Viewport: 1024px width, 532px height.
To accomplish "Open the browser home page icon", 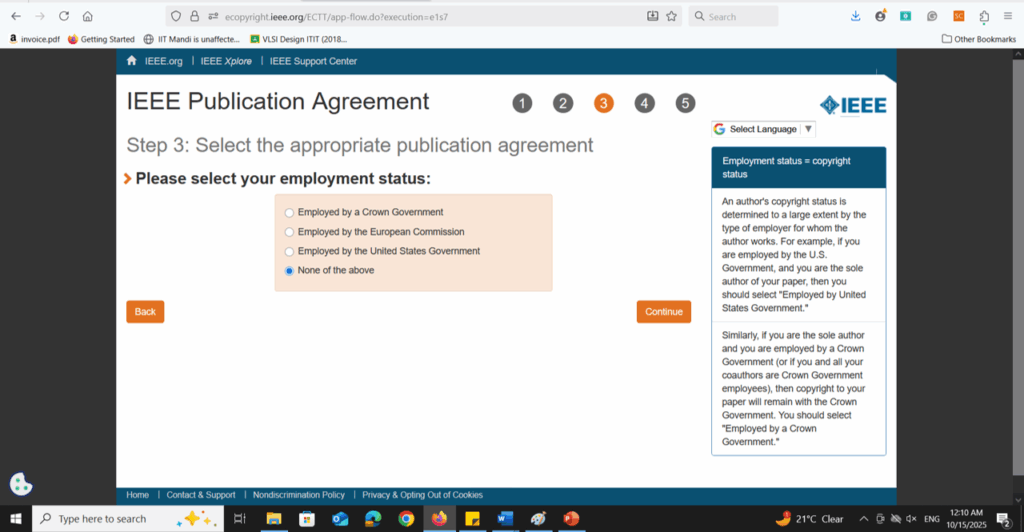I will click(x=88, y=16).
